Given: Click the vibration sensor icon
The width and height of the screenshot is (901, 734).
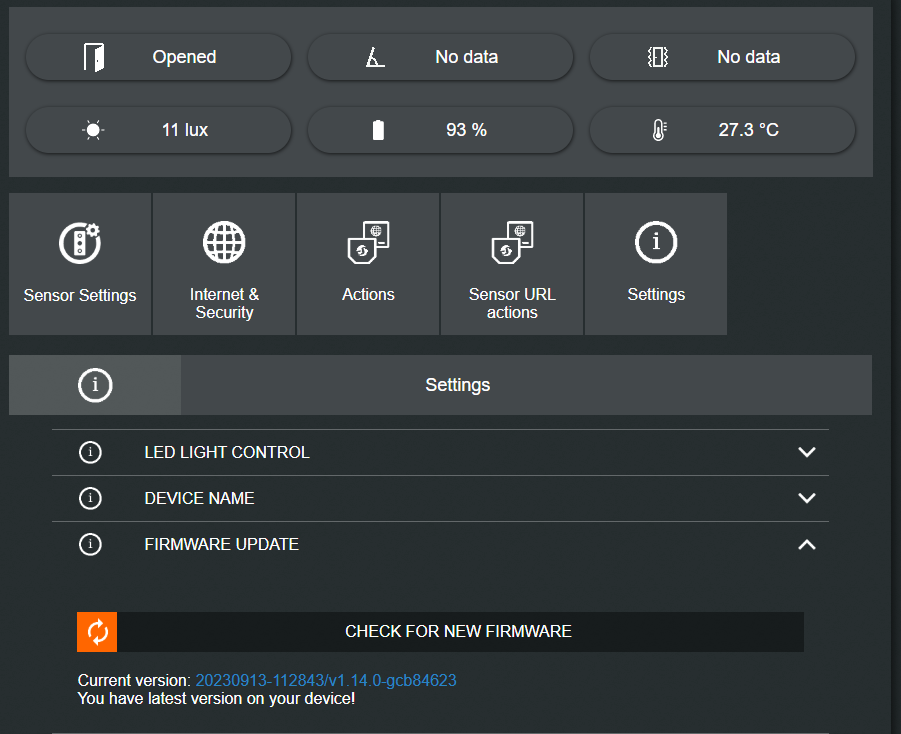Looking at the screenshot, I should click(657, 57).
